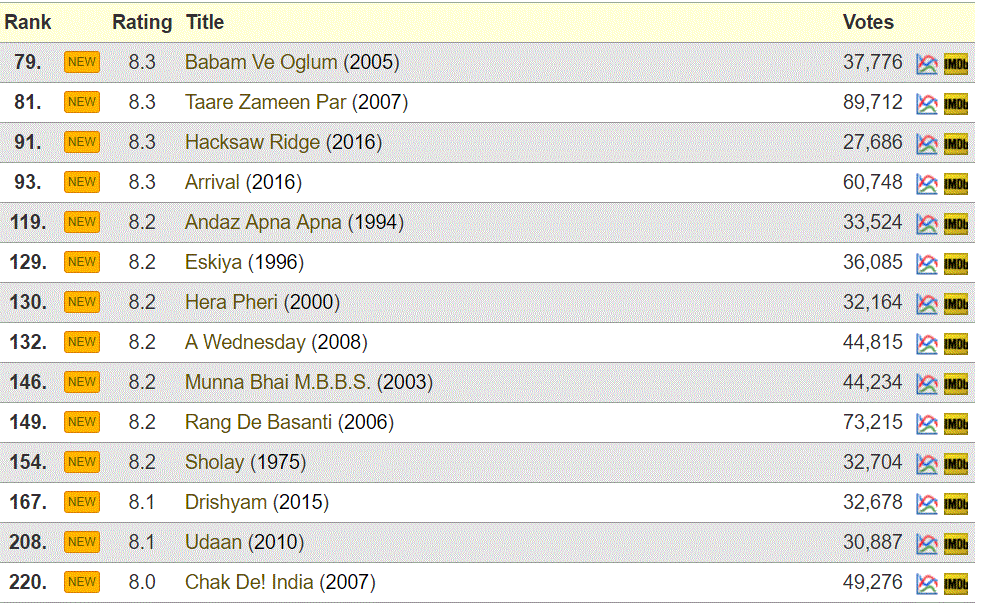Click the IMDb icon for Chak De! India
This screenshot has height=603, width=990.
point(956,584)
